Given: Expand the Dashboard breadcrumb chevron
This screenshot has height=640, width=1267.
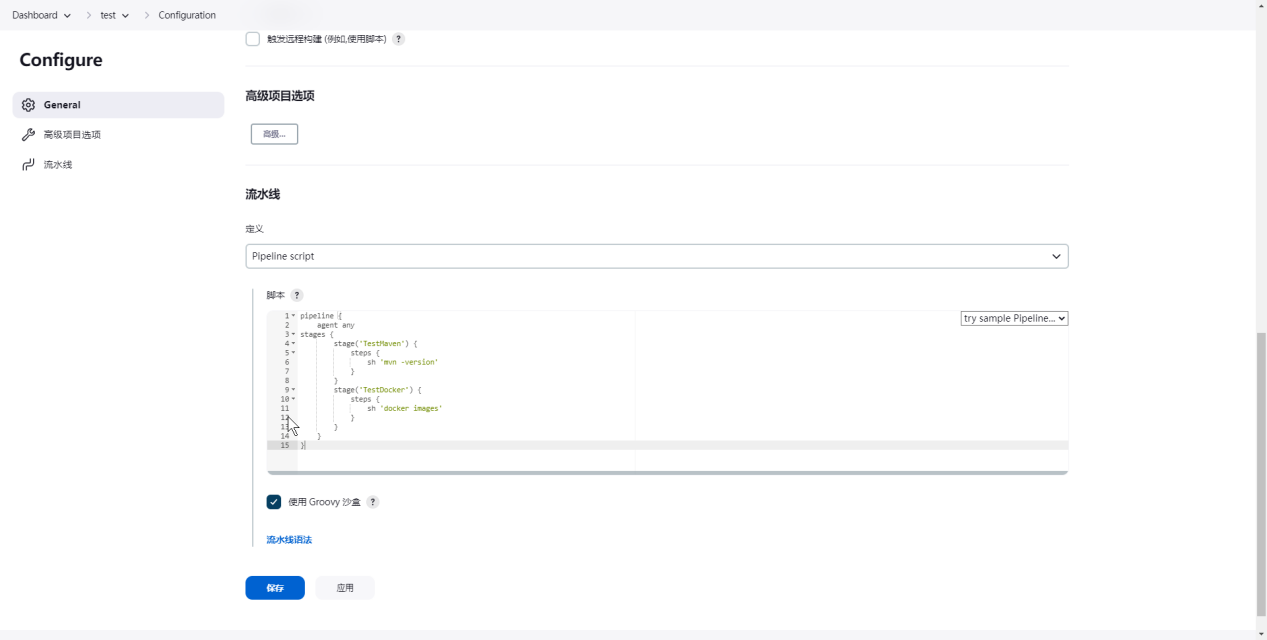Looking at the screenshot, I should coord(67,16).
